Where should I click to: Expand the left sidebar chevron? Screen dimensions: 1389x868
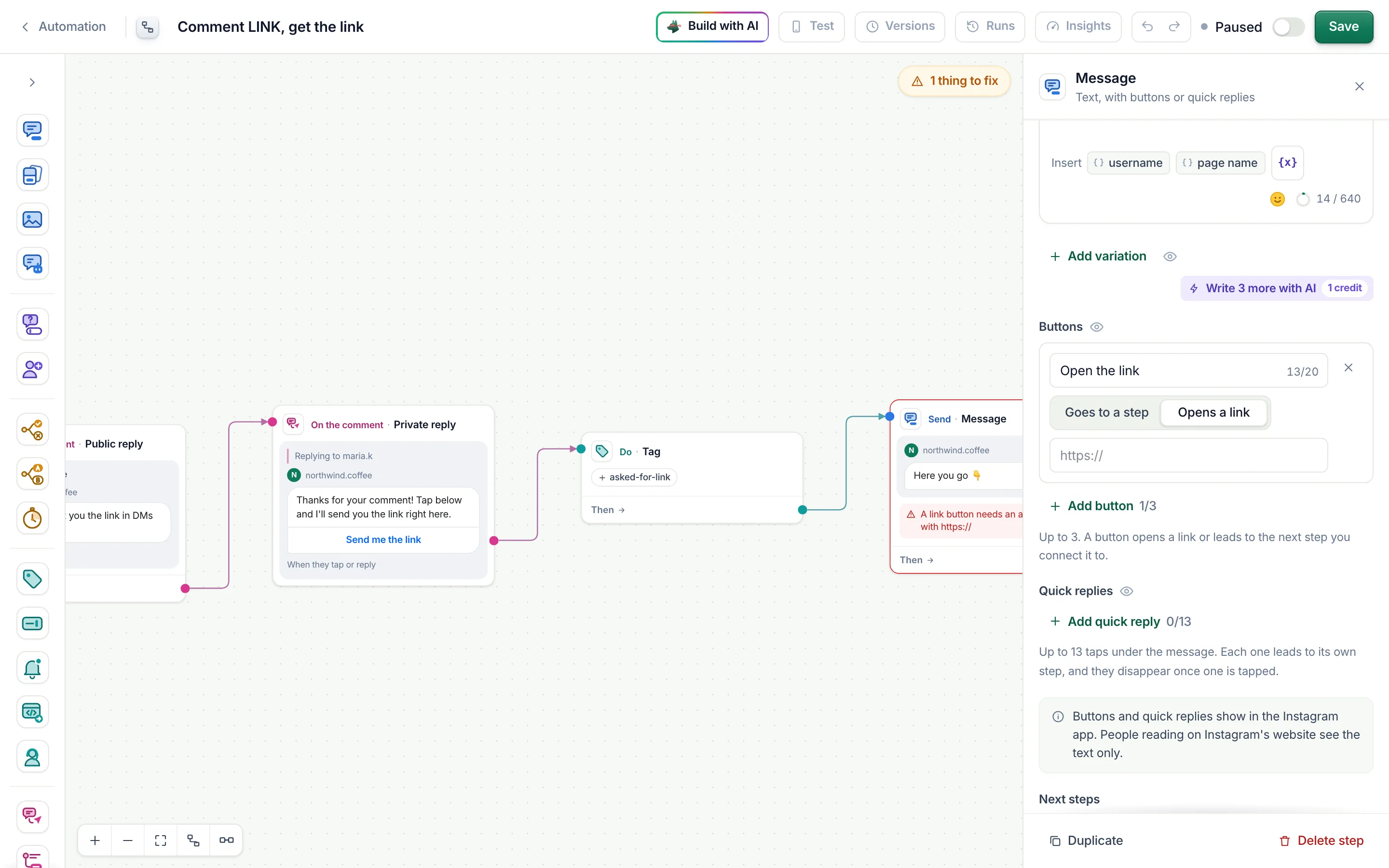click(32, 82)
